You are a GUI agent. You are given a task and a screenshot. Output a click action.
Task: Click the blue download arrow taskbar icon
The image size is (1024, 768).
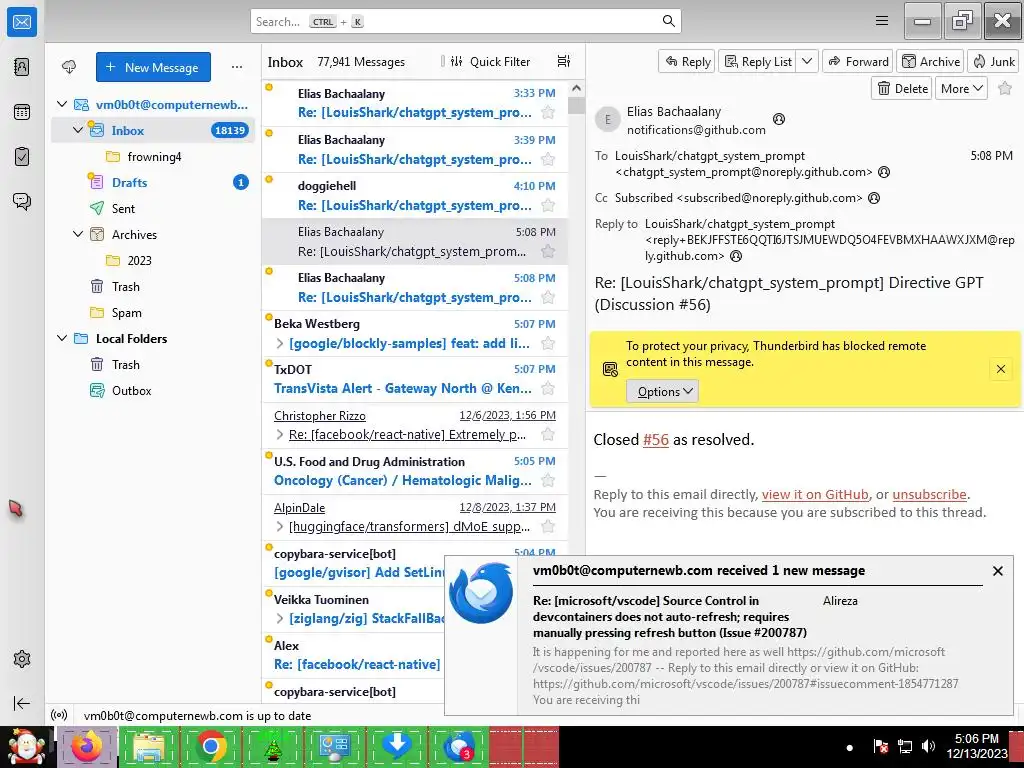(x=396, y=746)
